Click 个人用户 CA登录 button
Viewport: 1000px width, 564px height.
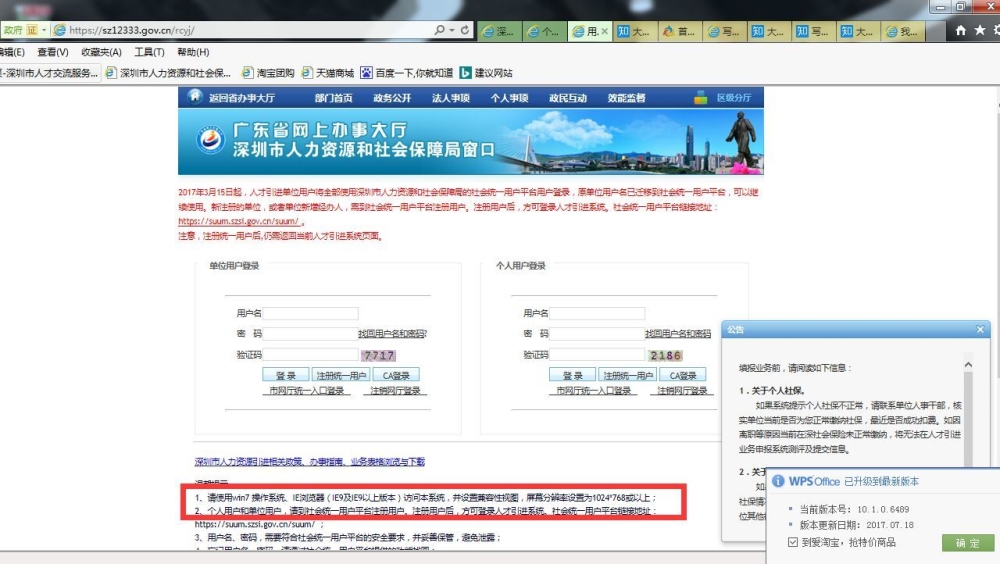(x=683, y=376)
